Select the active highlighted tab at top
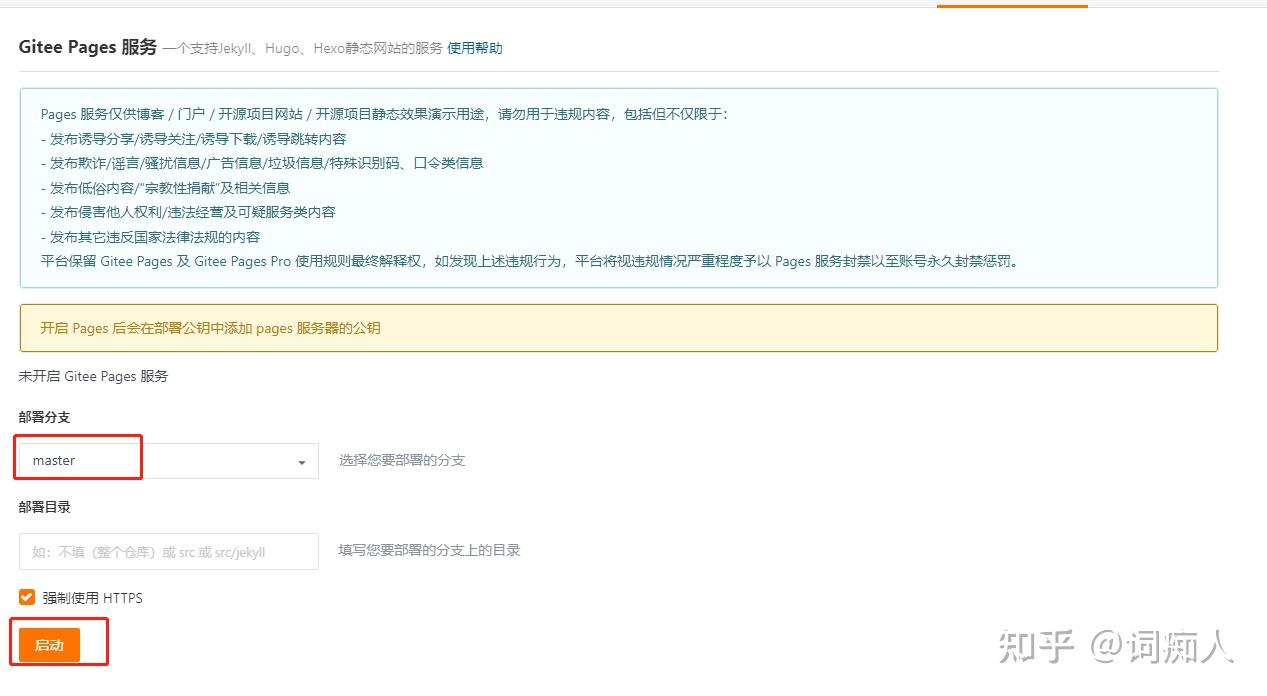This screenshot has width=1267, height=696. pos(1012,4)
